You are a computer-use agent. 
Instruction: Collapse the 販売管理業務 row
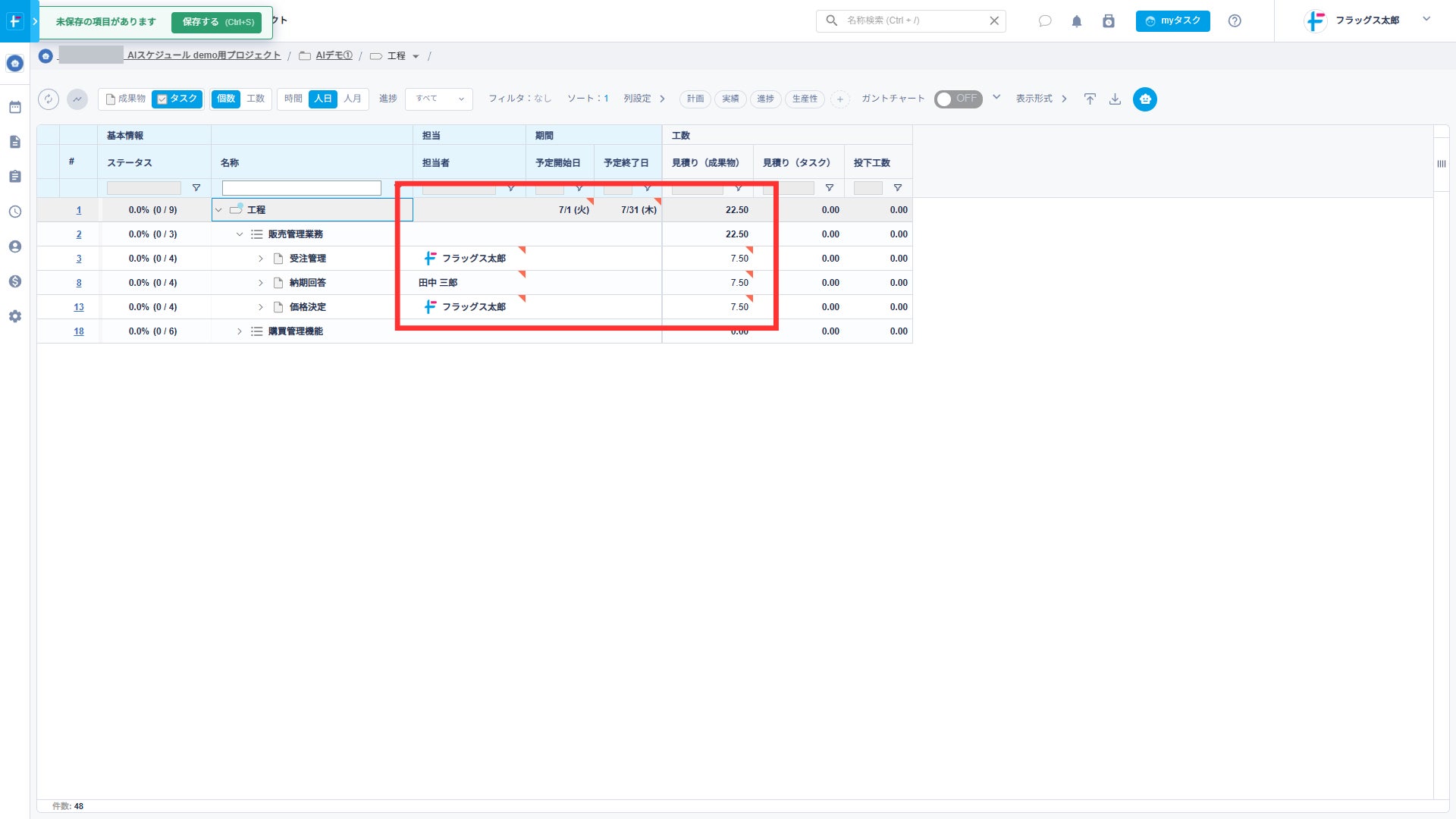point(240,234)
